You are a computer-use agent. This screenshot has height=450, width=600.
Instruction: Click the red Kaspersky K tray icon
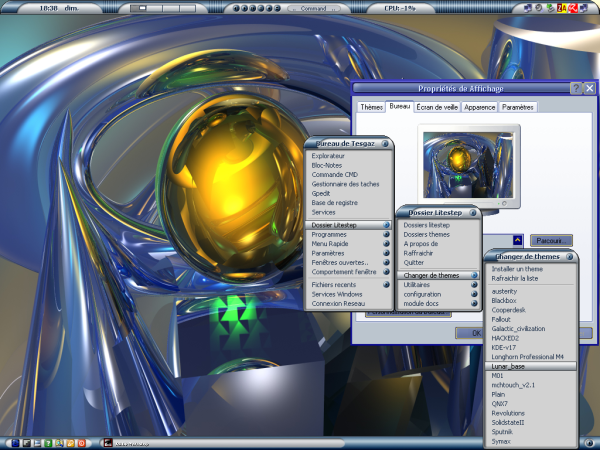tap(573, 8)
